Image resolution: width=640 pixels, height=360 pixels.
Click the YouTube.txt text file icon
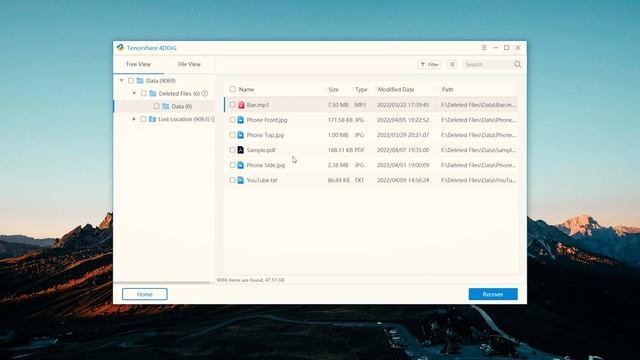pos(241,180)
